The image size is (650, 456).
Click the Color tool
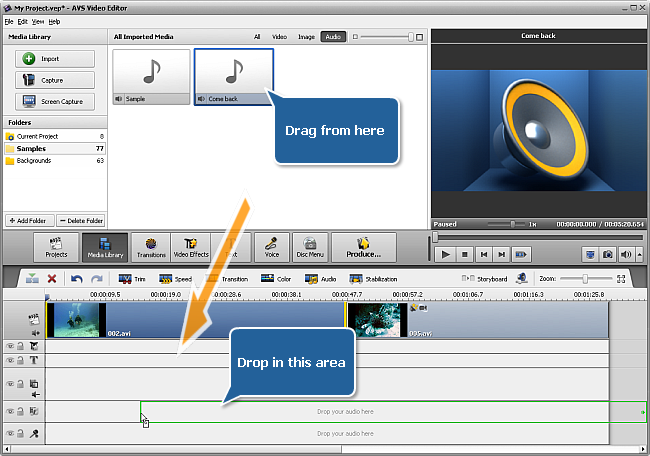(276, 279)
